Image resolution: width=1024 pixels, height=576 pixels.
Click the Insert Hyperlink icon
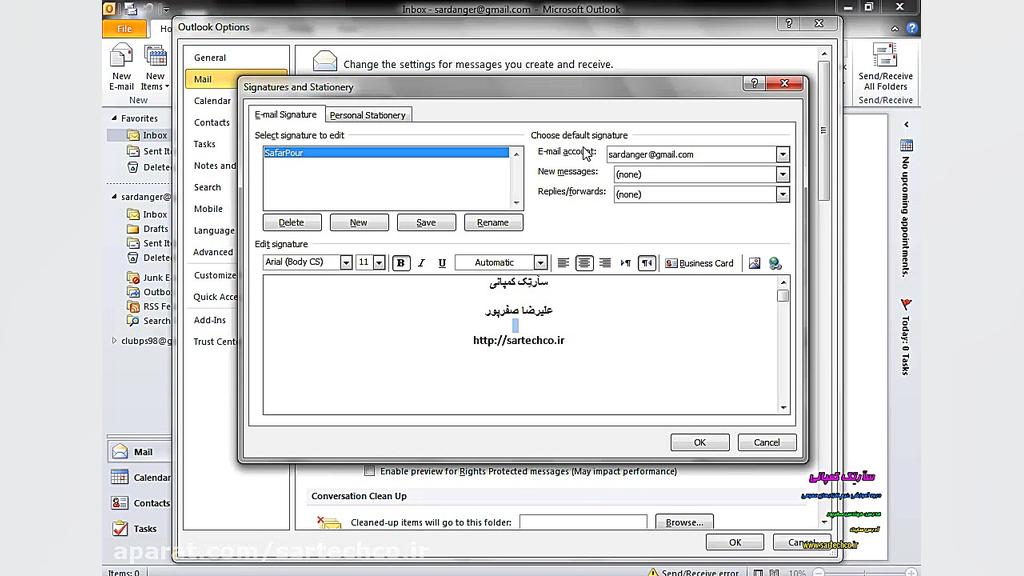click(776, 263)
